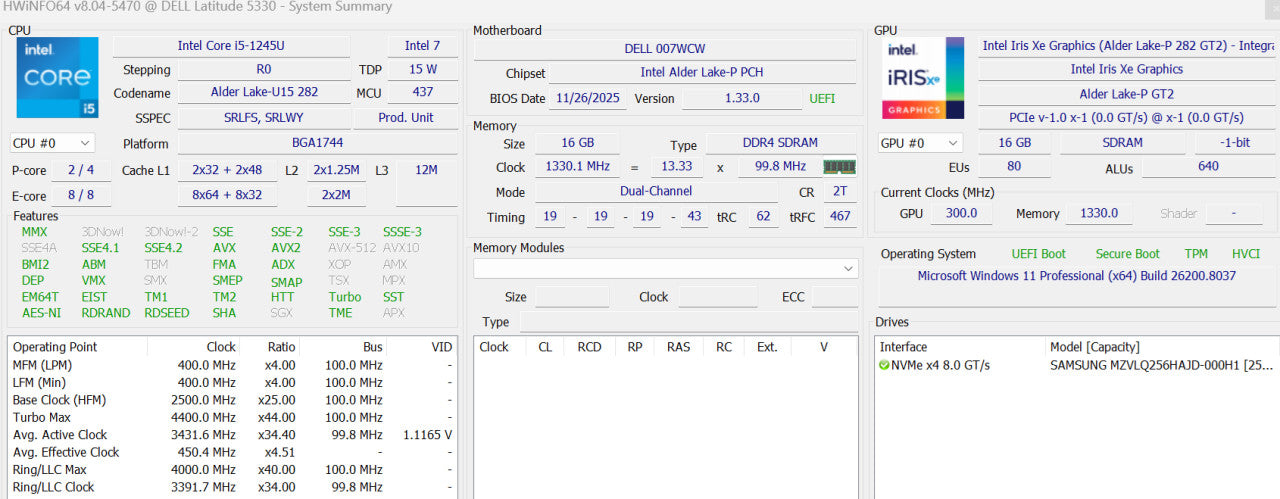The height and width of the screenshot is (499, 1280).
Task: Click chipset Intel Alder Lake-P PCH
Action: [x=702, y=73]
